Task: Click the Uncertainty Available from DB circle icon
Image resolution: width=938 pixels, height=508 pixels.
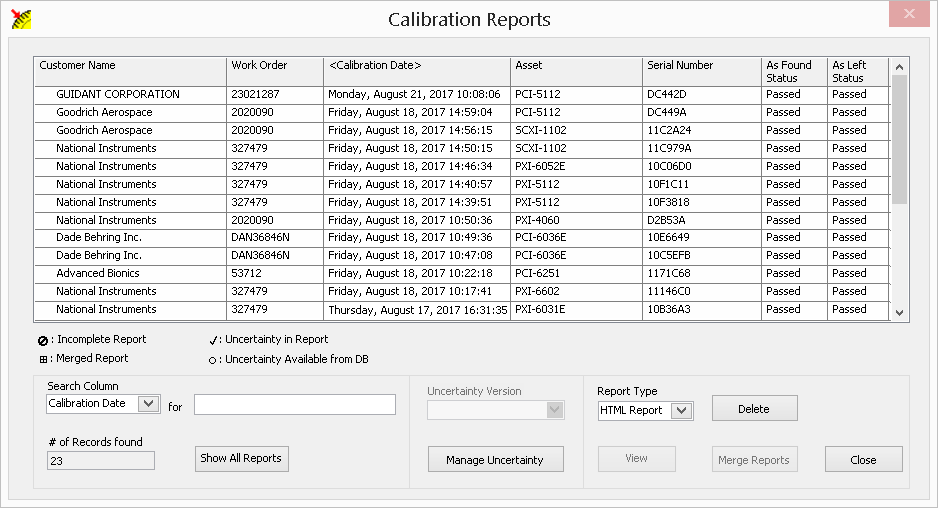Action: click(x=213, y=360)
